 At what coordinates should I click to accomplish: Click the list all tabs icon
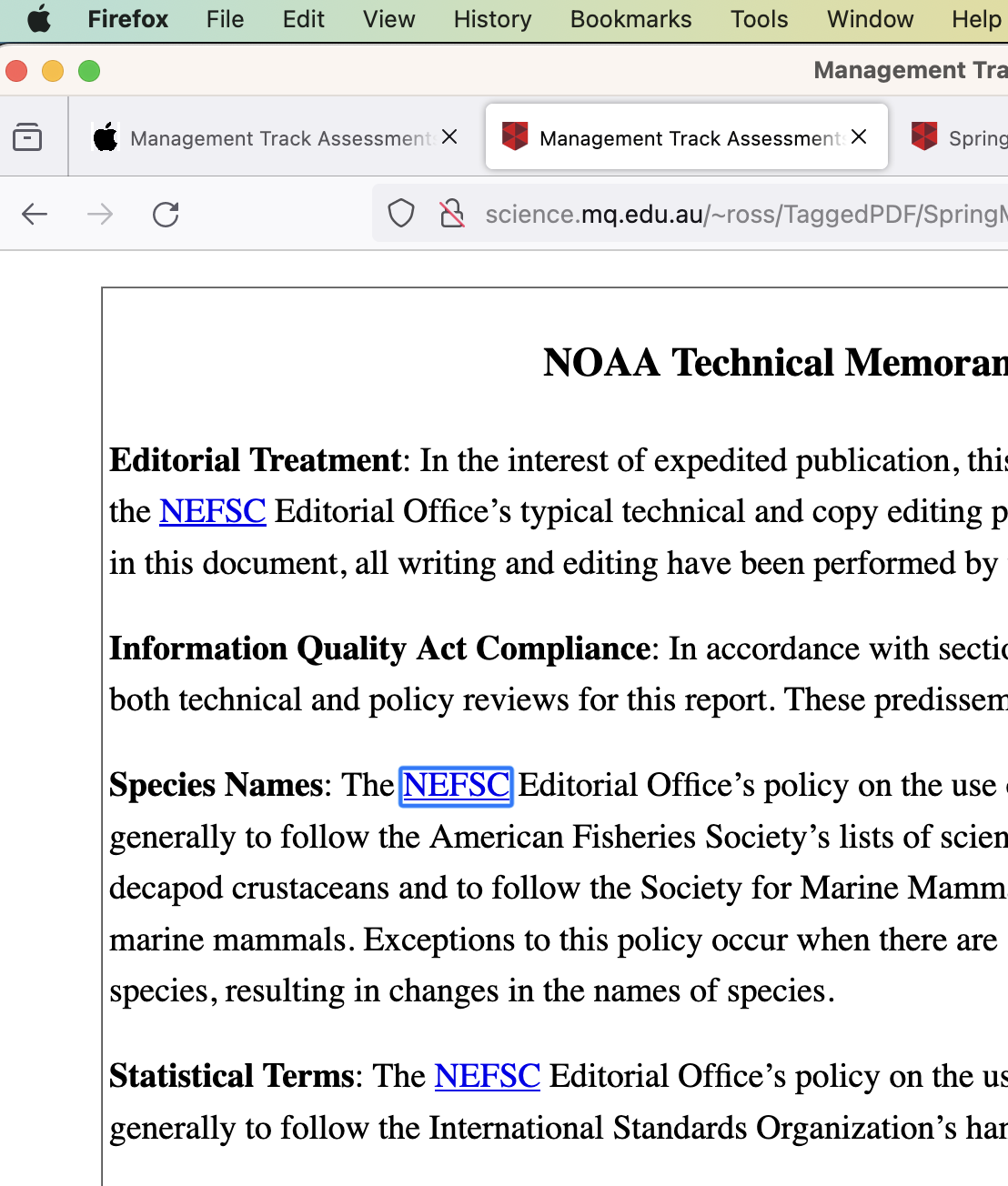click(x=27, y=137)
